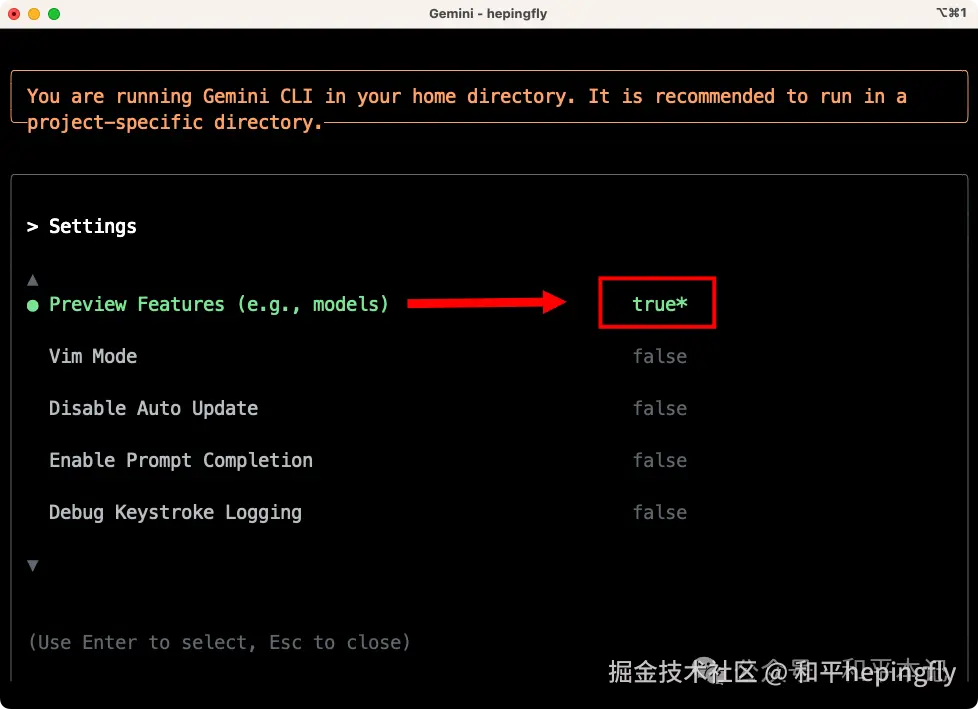Click the green fullscreen window button
This screenshot has width=978, height=709.
point(54,14)
